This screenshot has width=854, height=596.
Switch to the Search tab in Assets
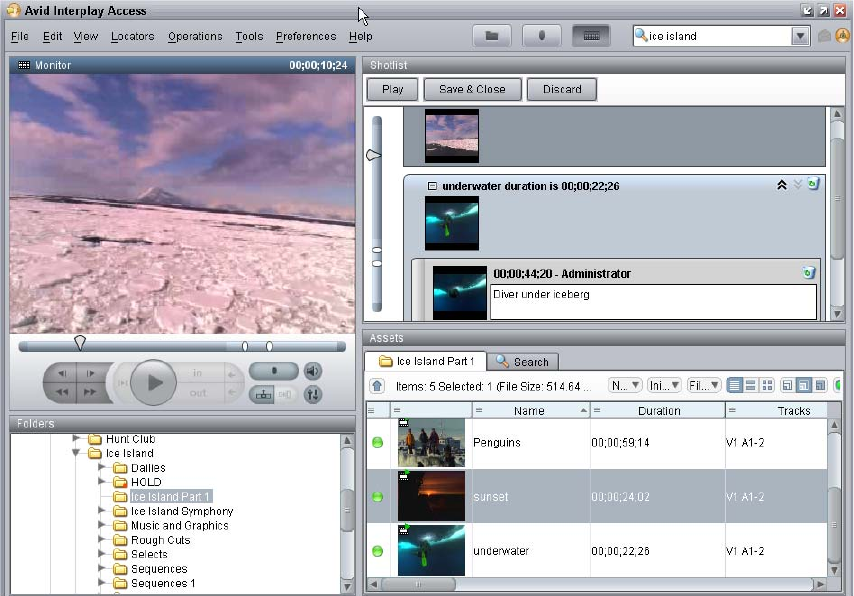(522, 361)
